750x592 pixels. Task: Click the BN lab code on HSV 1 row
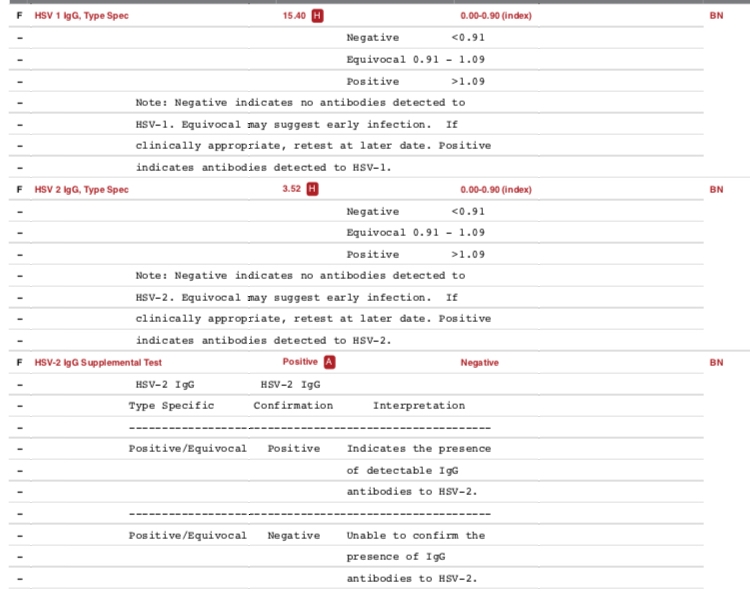[x=716, y=16]
